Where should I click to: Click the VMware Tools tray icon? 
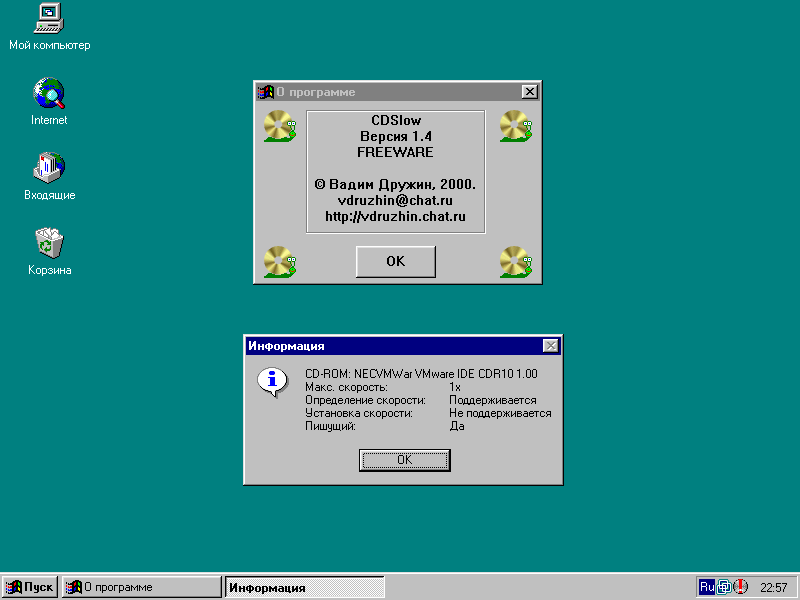pyautogui.click(x=724, y=587)
